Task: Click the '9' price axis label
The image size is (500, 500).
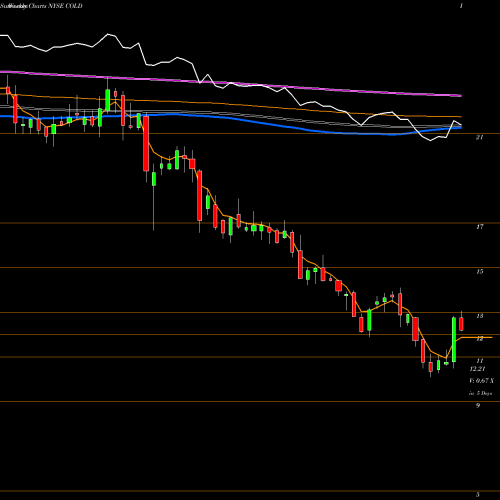Action: [x=478, y=406]
